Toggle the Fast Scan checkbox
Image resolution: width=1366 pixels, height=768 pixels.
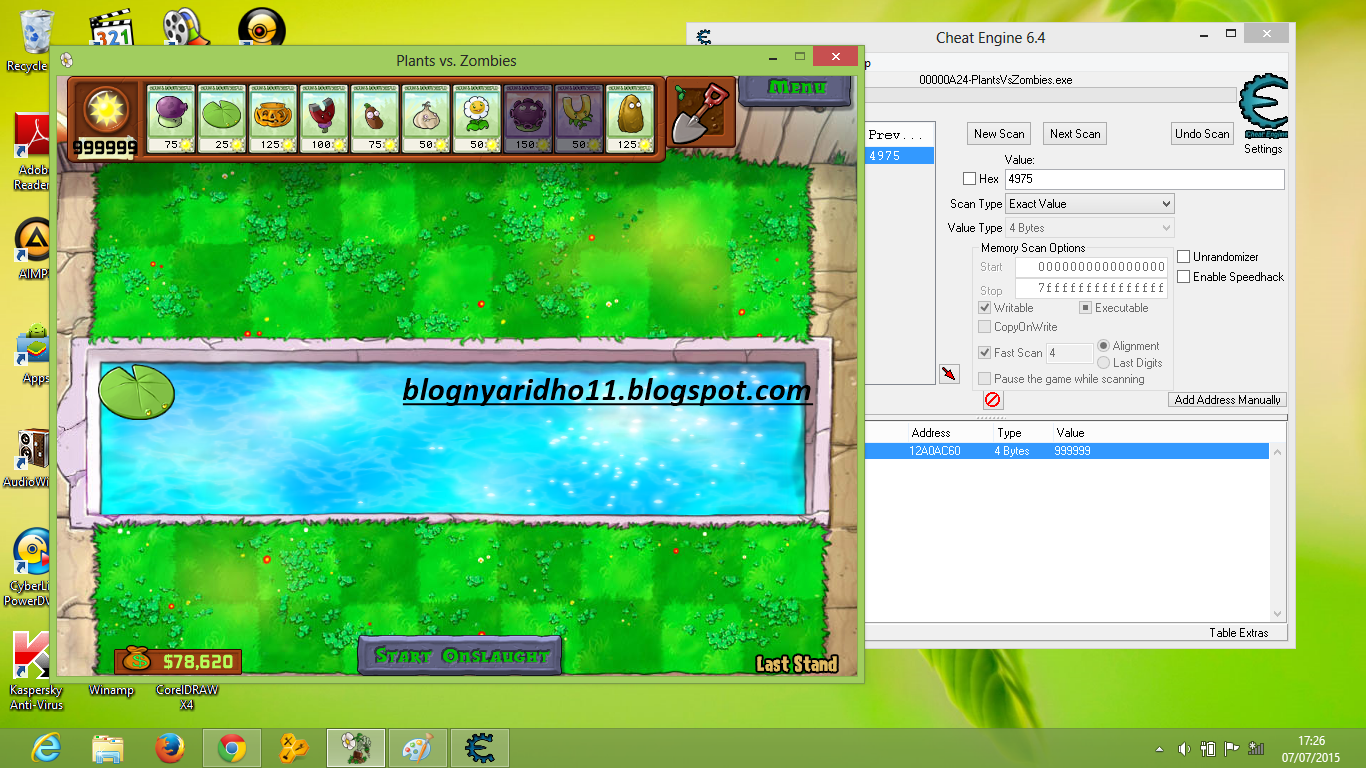[x=985, y=352]
